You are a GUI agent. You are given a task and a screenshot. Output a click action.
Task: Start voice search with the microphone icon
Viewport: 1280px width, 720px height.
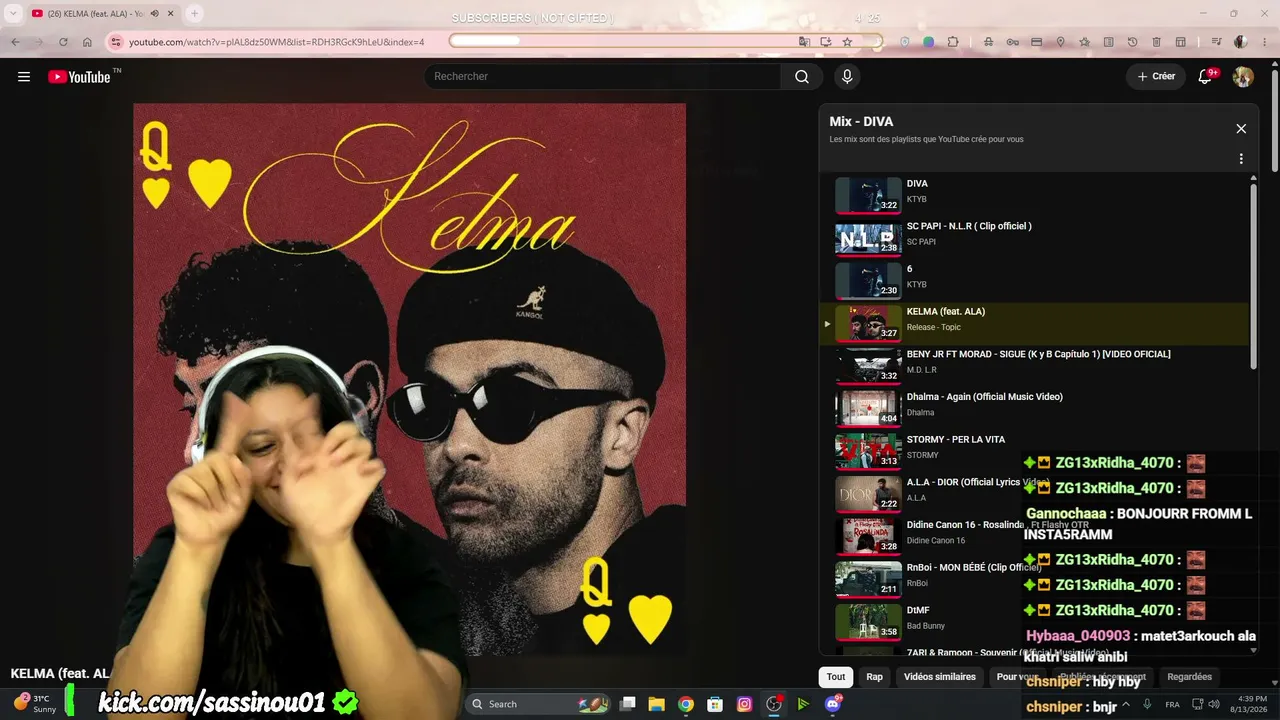click(847, 77)
